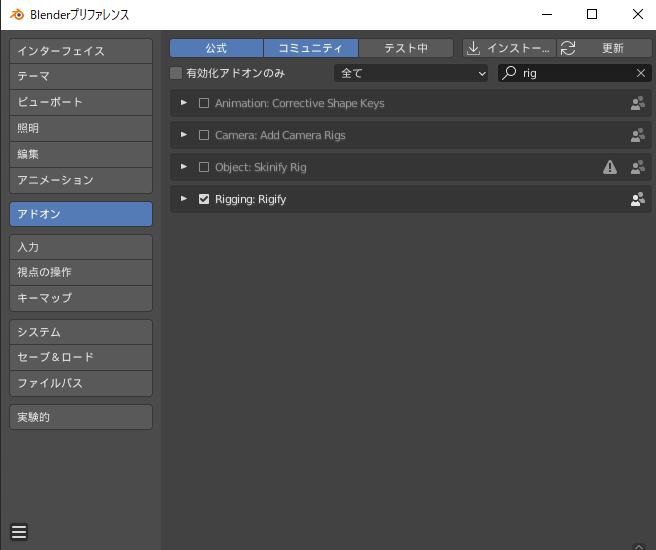Click the community icon on Skinify Rig row
The height and width of the screenshot is (550, 656).
637,167
